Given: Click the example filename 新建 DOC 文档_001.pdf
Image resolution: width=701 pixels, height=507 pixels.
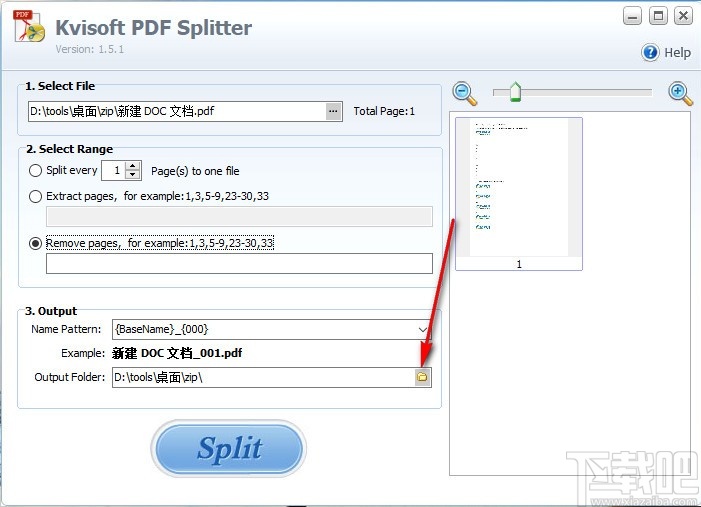Looking at the screenshot, I should [x=177, y=353].
